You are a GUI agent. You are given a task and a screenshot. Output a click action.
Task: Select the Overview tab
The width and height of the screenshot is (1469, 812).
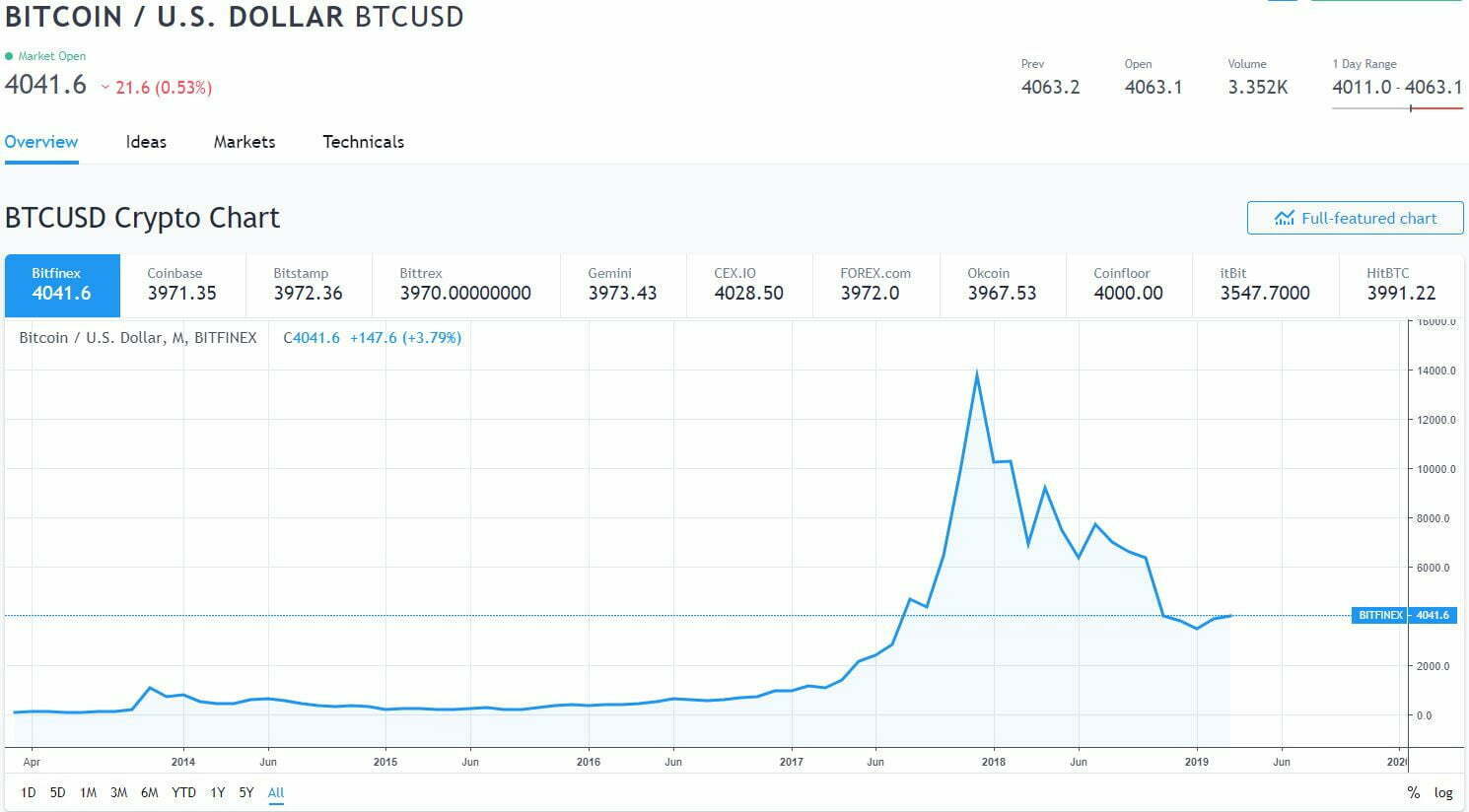[41, 142]
